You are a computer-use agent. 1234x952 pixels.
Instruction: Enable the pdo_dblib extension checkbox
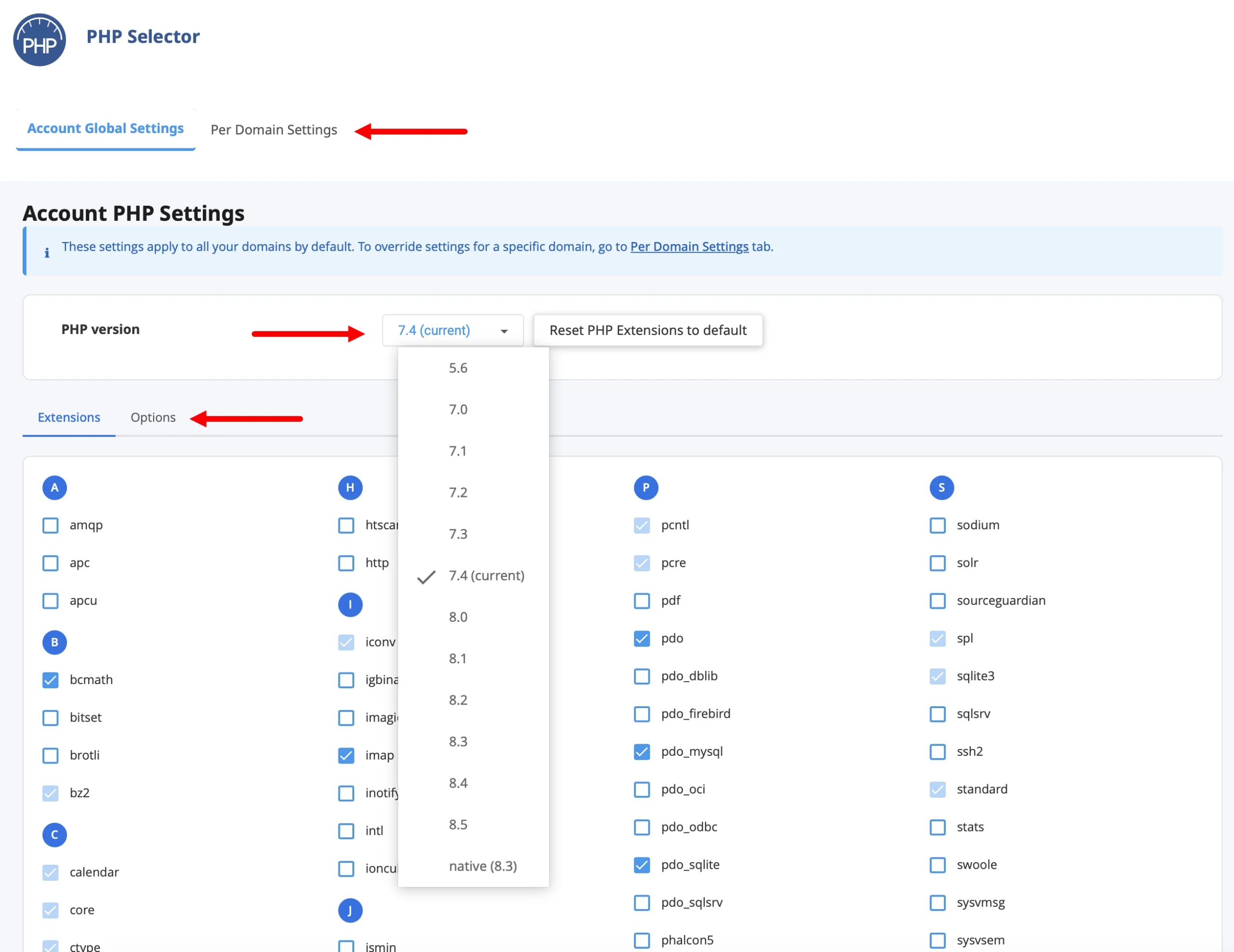click(642, 676)
